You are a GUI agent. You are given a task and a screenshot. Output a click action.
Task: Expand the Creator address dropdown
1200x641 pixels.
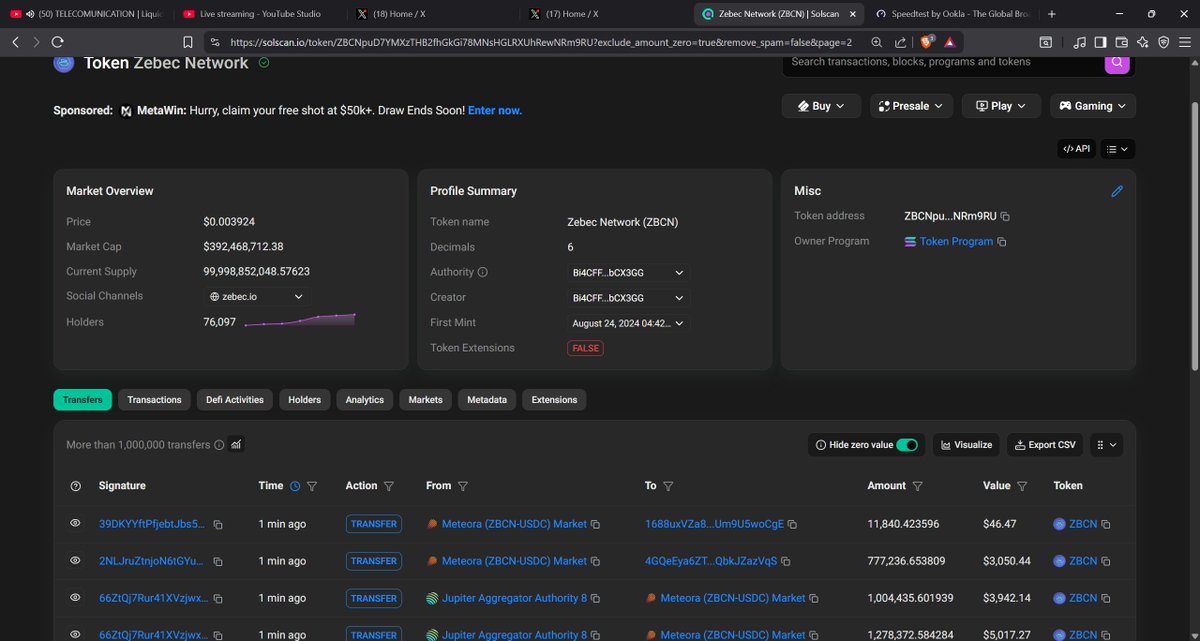point(628,298)
